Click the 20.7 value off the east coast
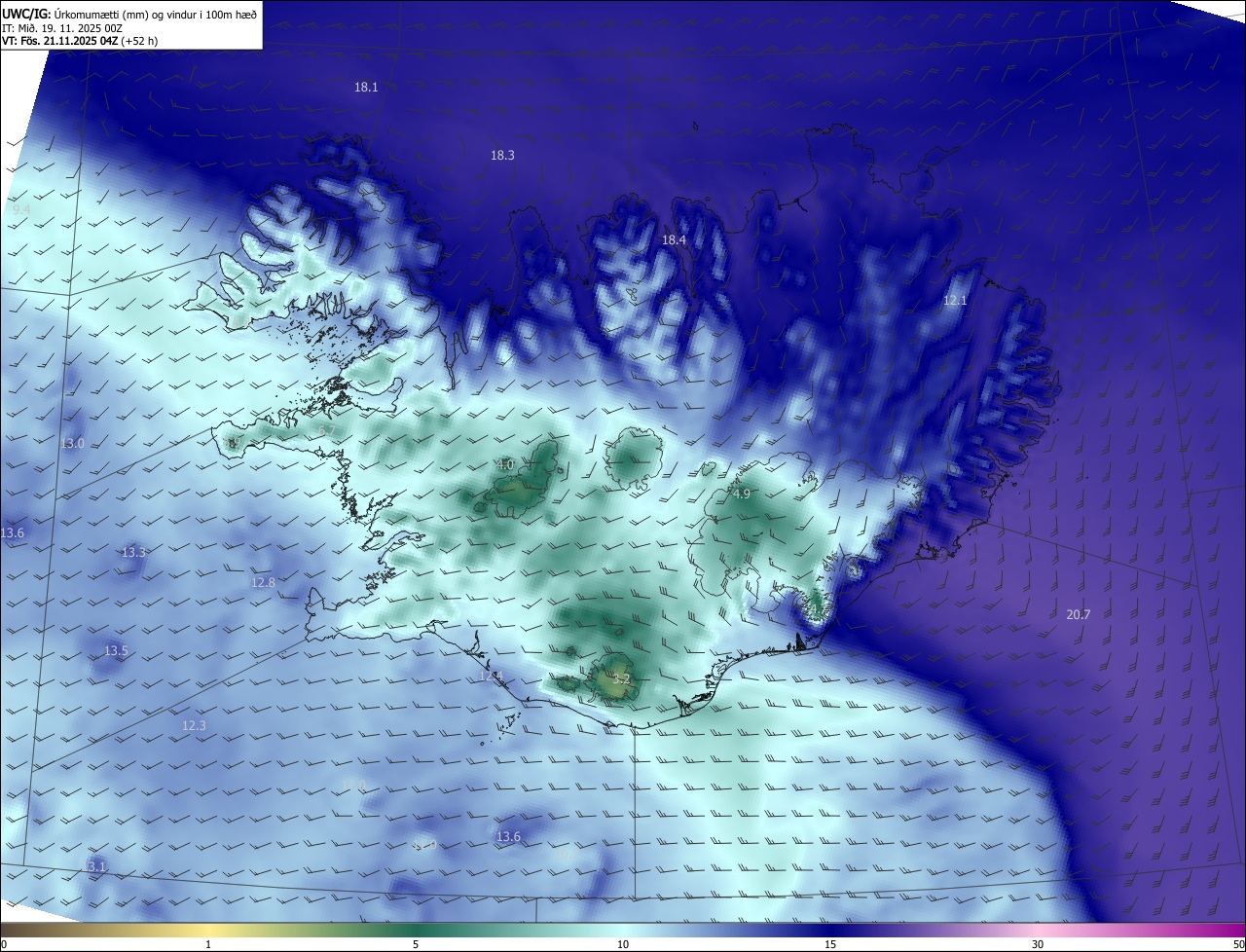 pos(1078,614)
